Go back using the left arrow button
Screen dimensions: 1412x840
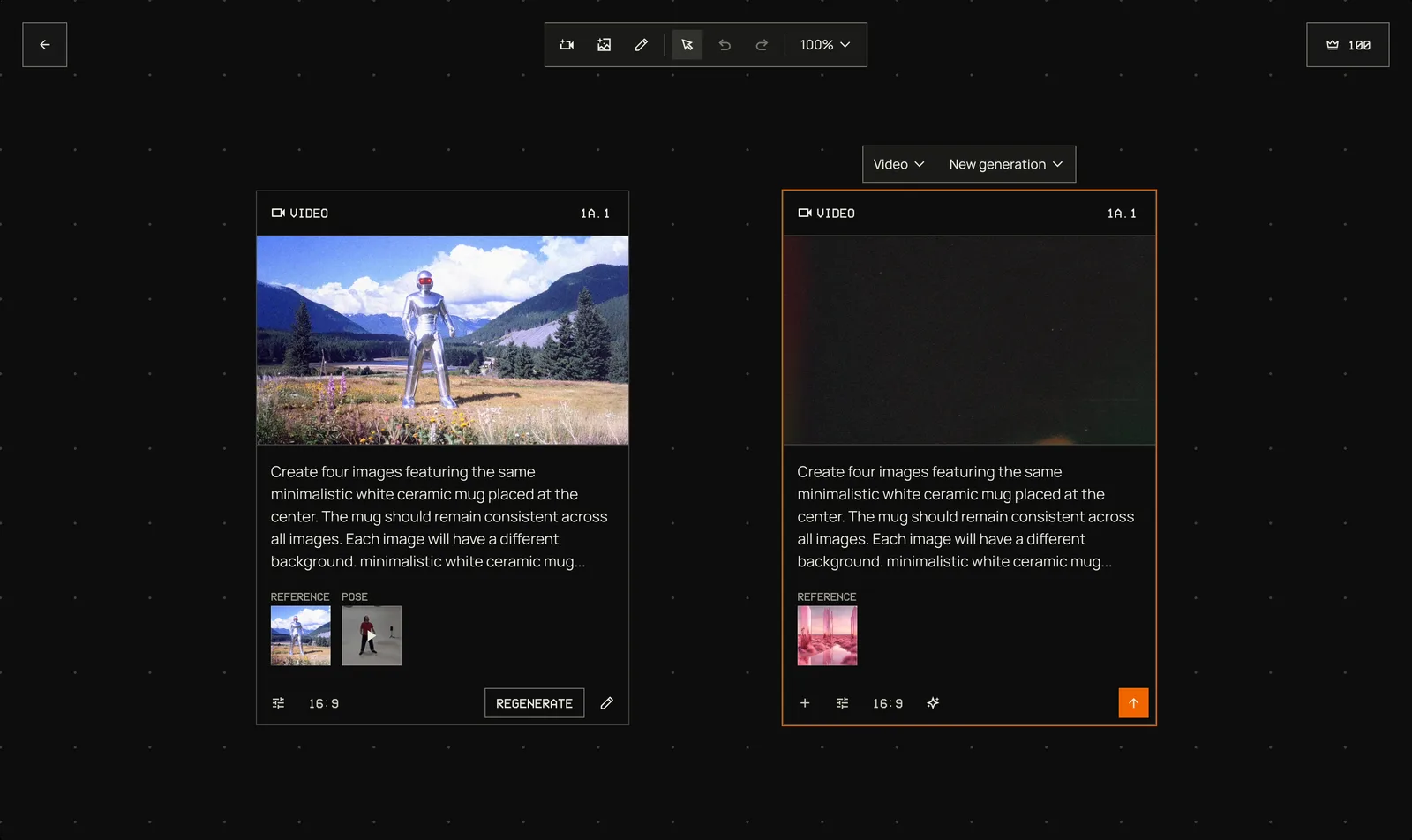(x=44, y=45)
